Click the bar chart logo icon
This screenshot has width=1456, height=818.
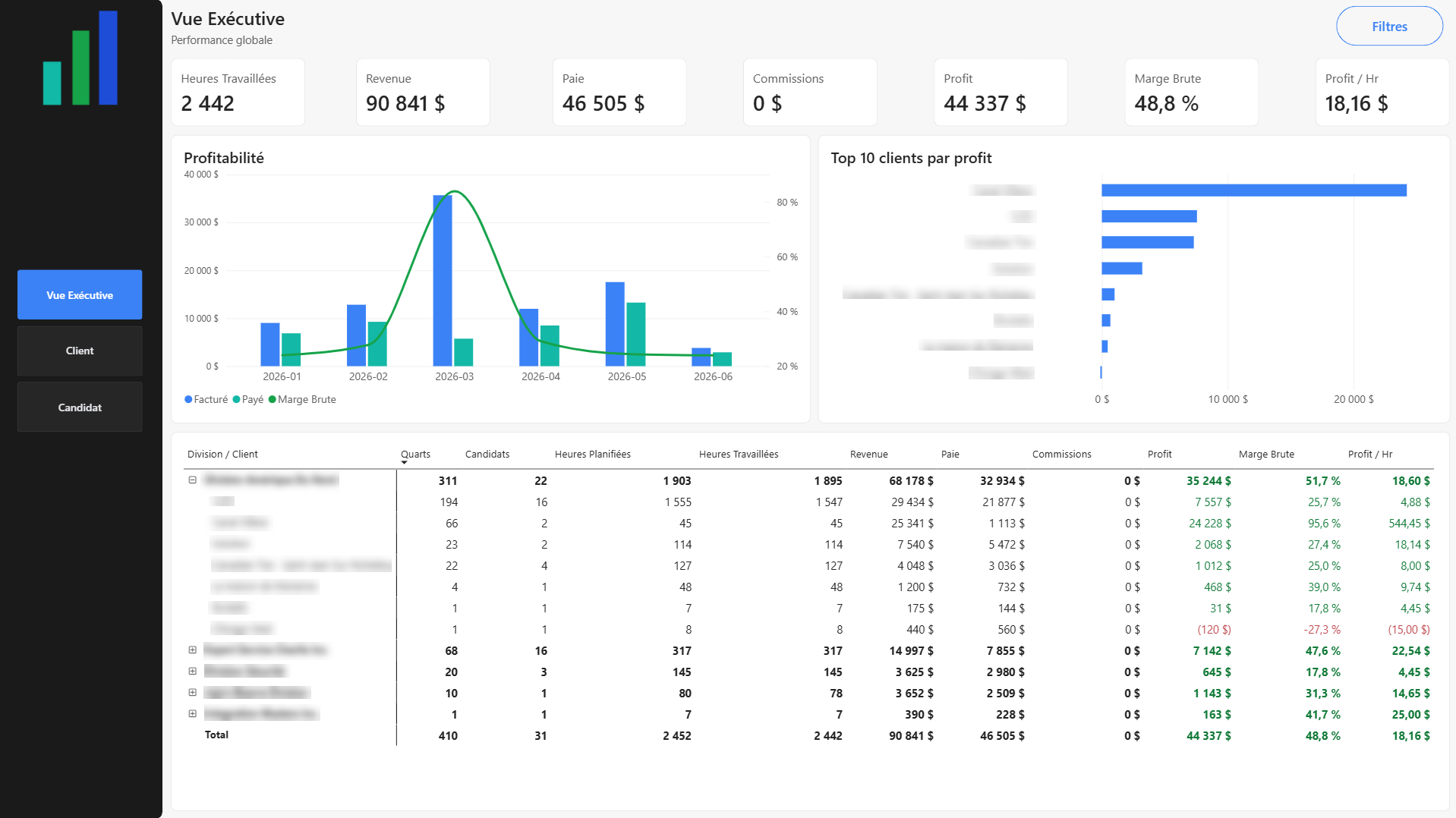coord(80,58)
